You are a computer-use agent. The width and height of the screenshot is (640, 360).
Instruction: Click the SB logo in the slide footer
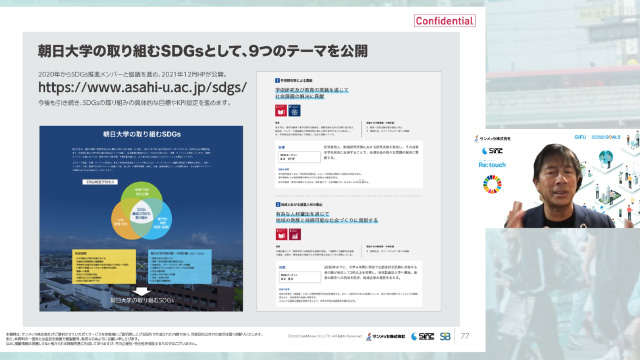[x=445, y=336]
